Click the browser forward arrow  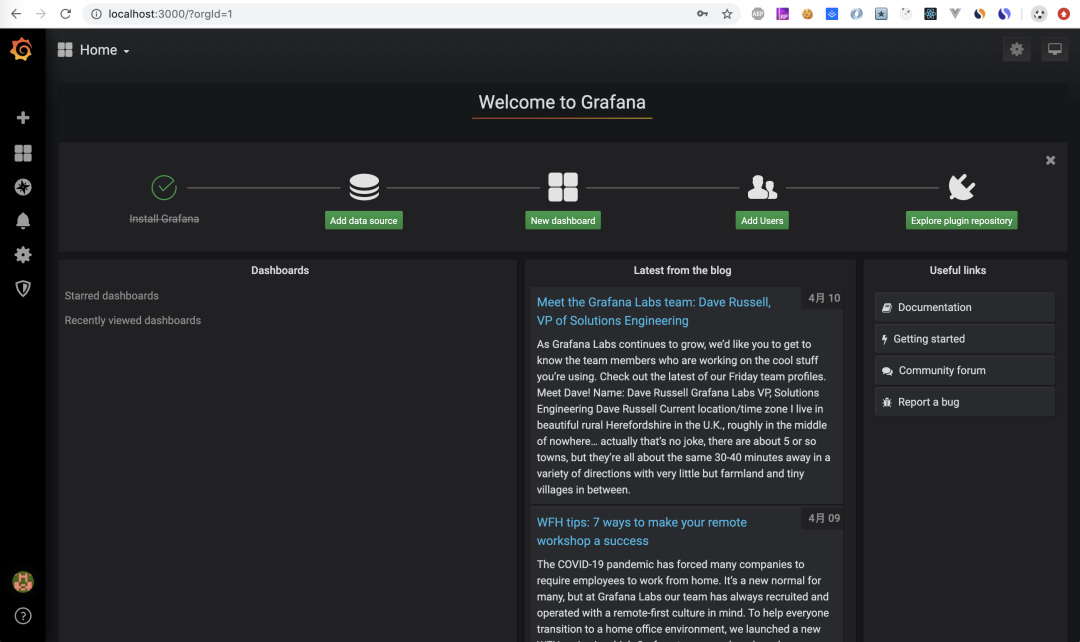click(x=41, y=14)
